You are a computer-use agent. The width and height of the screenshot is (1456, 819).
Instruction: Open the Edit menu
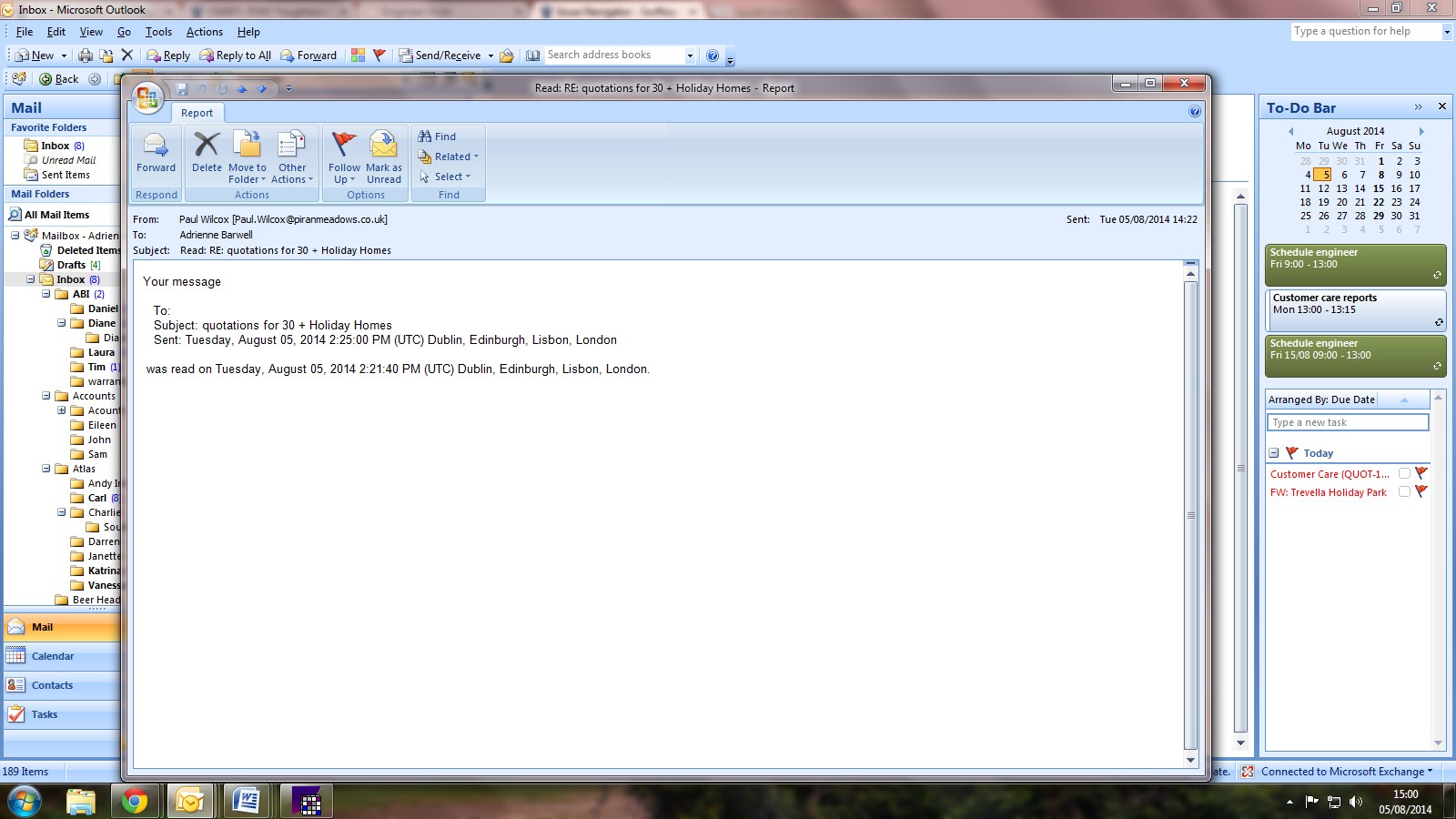[56, 32]
